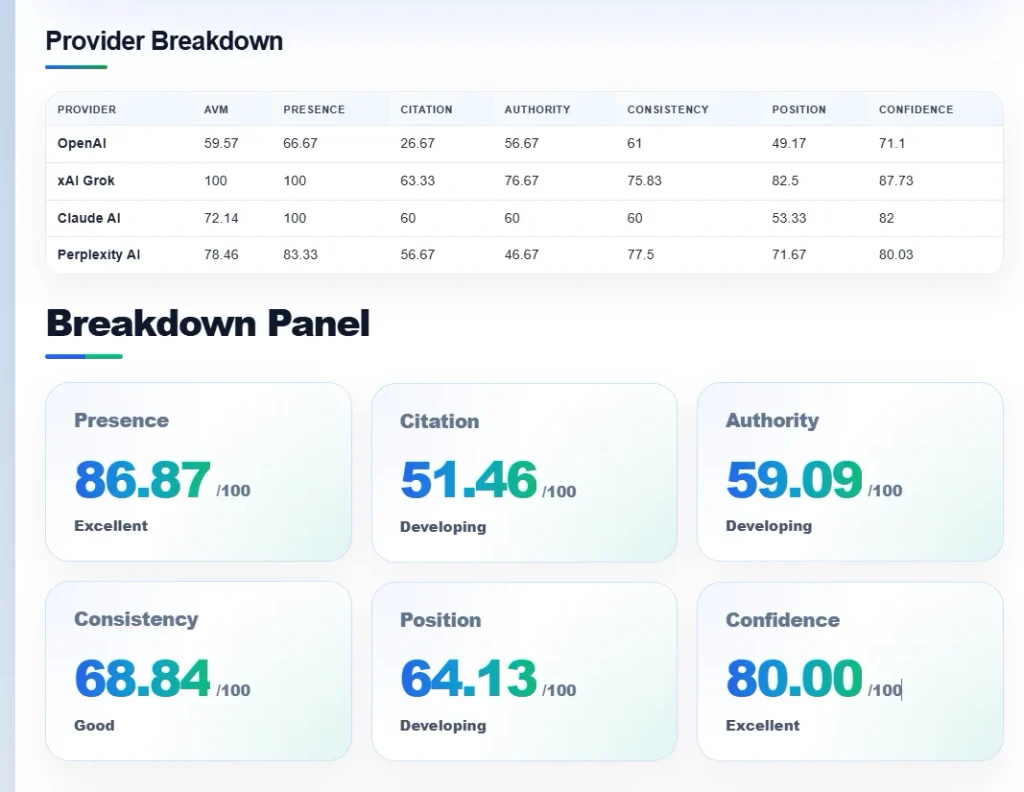Select the Claude AI provider row name

pyautogui.click(x=89, y=218)
